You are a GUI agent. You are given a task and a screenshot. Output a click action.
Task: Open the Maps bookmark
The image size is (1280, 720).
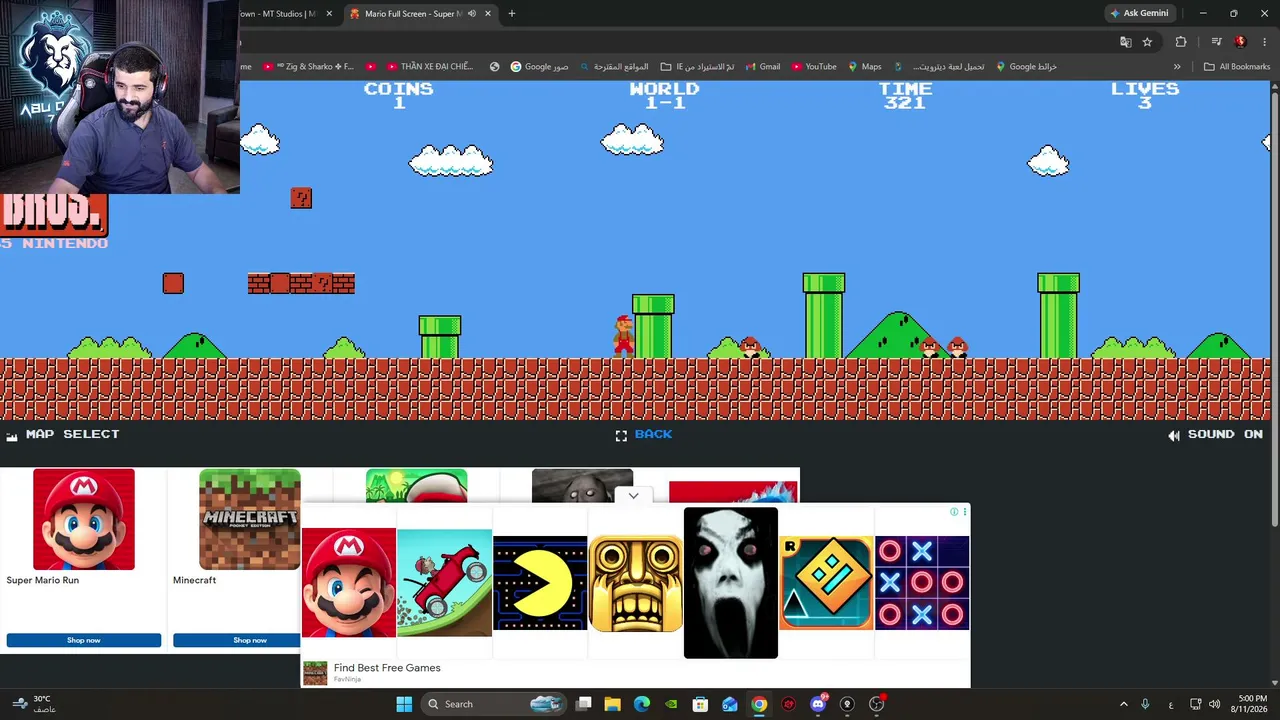click(x=864, y=67)
